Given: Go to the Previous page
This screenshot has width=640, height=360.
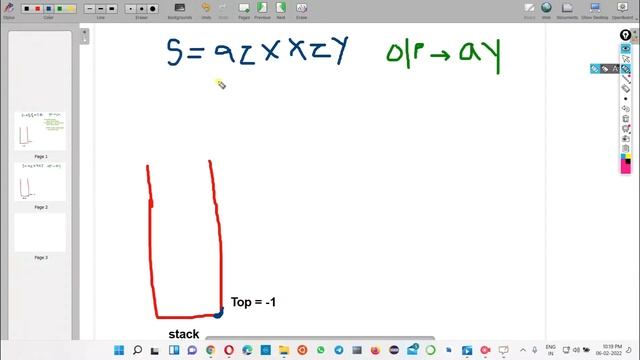Looking at the screenshot, I should point(262,10).
